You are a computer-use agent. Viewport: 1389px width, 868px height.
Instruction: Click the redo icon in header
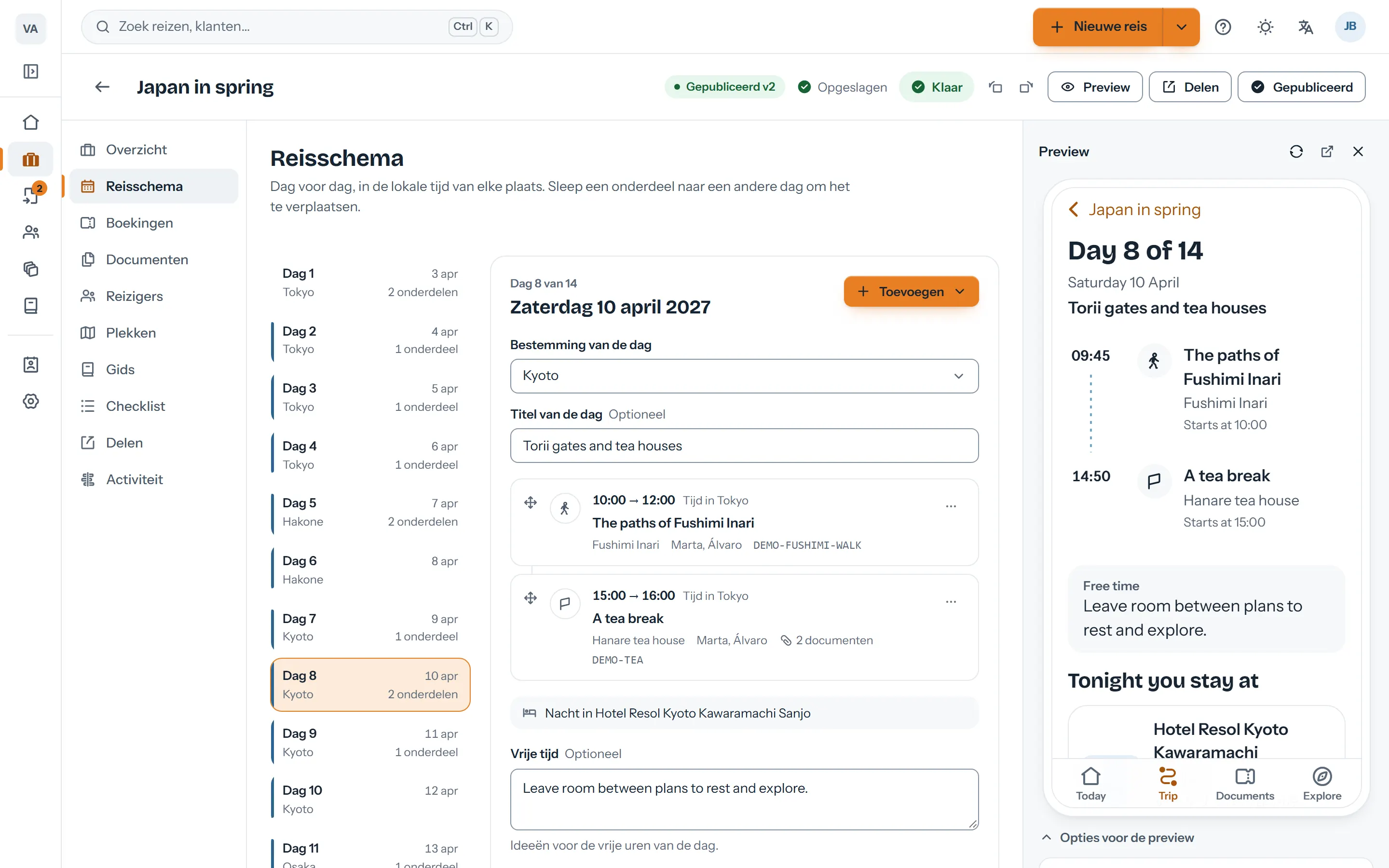1026,87
